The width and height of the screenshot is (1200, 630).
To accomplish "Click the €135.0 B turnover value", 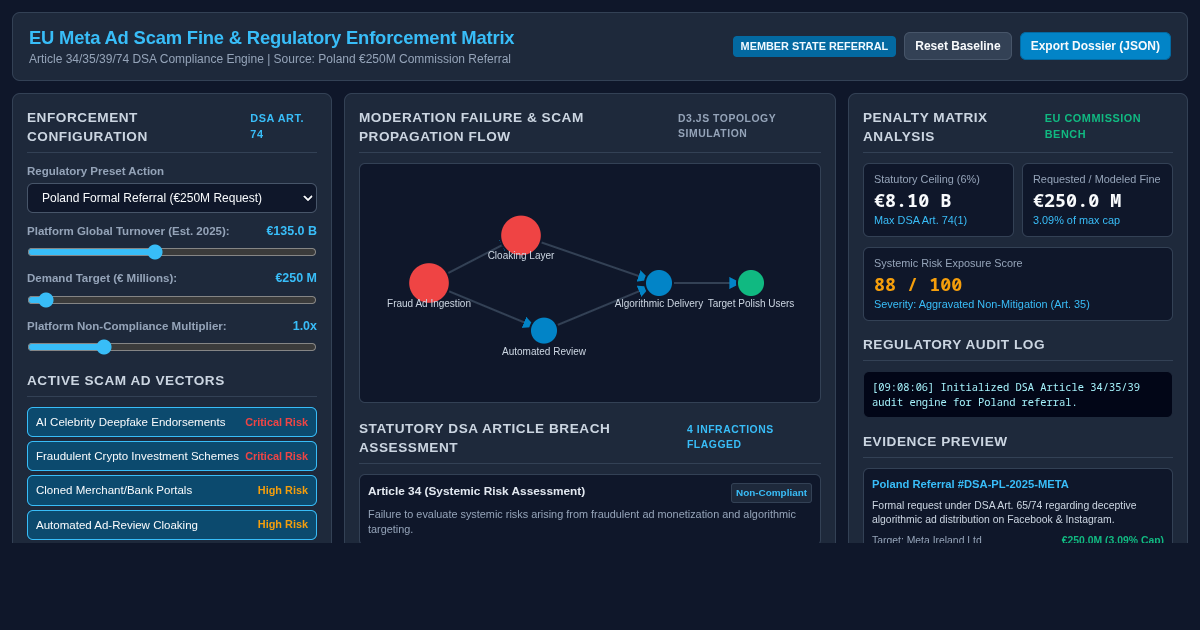I will pos(291,231).
